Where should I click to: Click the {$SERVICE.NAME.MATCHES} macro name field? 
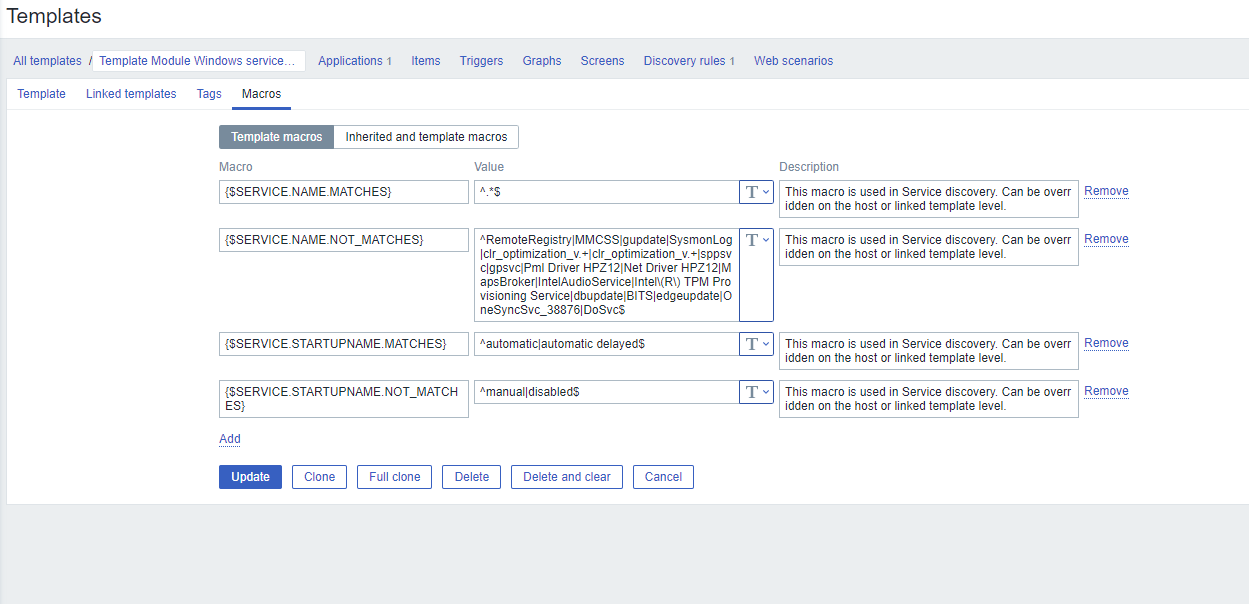coord(343,192)
